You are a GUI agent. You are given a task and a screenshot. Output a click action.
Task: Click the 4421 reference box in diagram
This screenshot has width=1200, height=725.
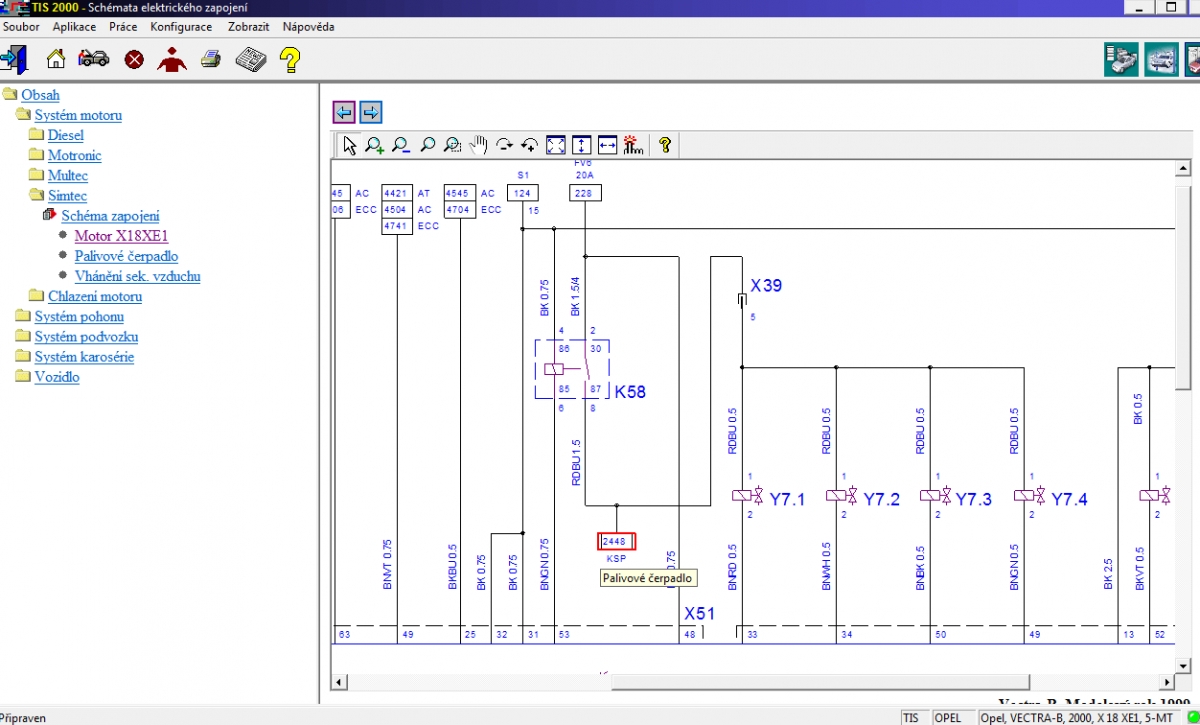pos(397,193)
